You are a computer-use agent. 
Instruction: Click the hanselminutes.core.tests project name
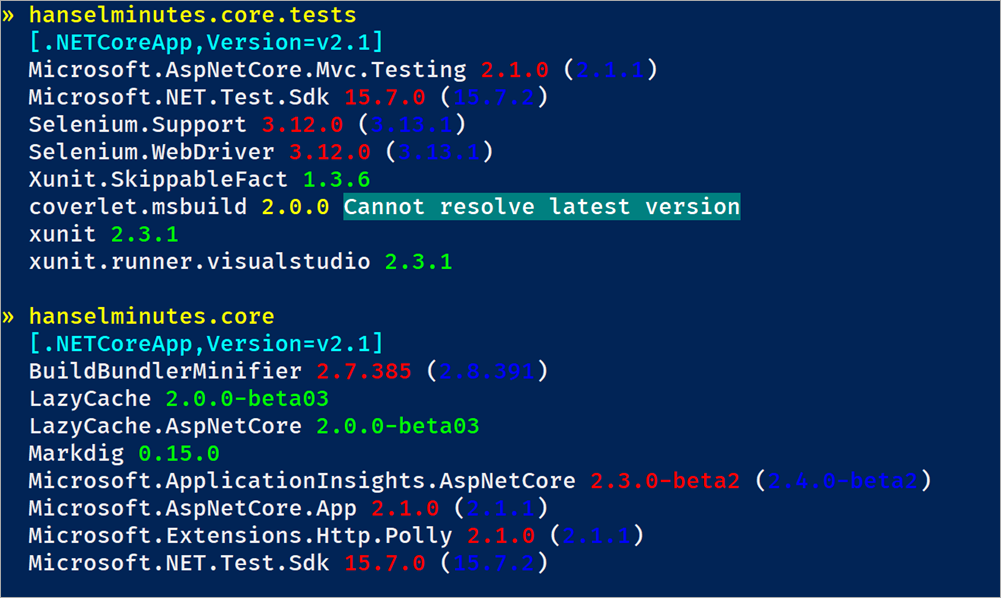point(192,16)
